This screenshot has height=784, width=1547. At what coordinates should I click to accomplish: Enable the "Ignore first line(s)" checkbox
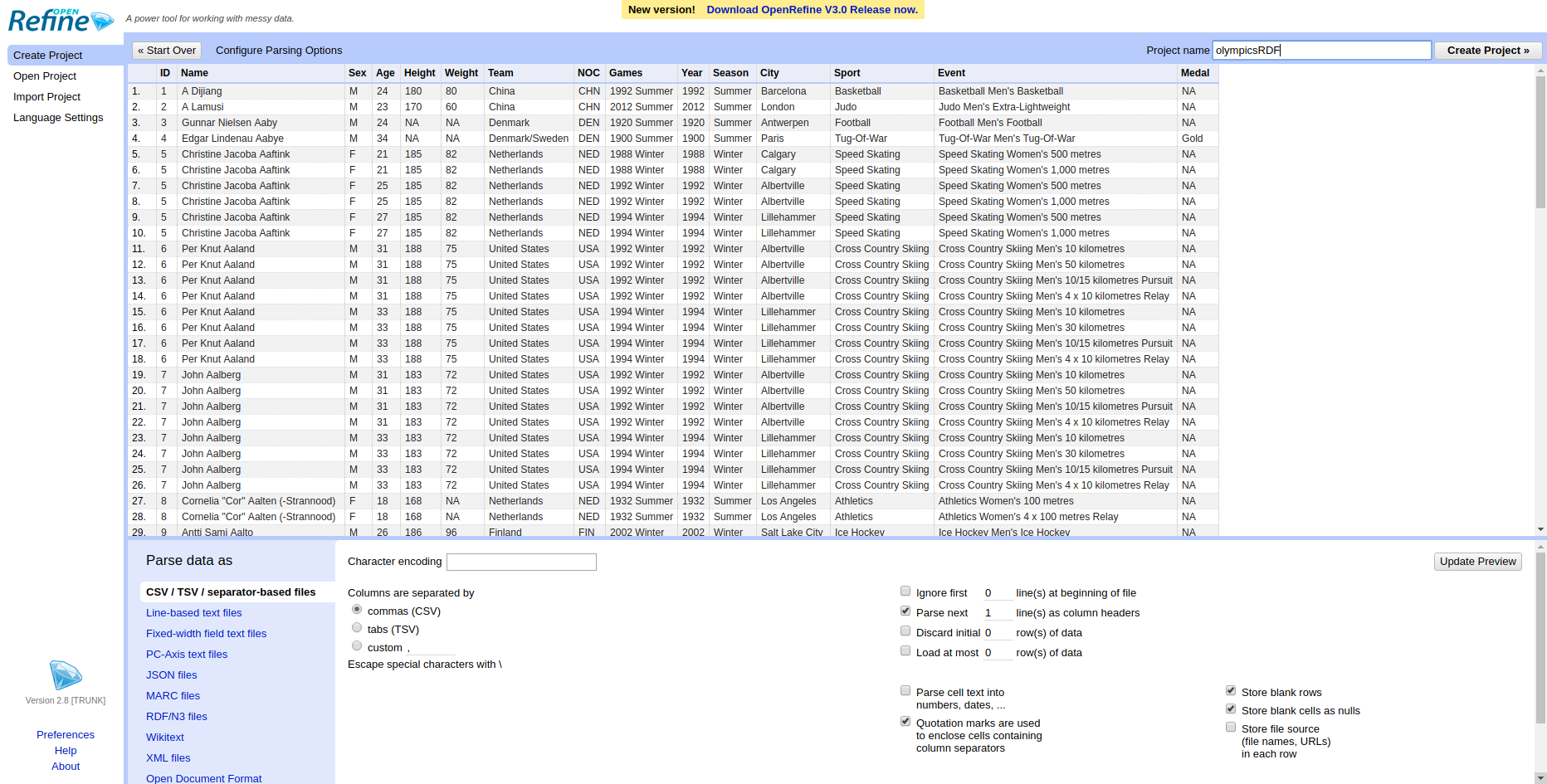[905, 591]
